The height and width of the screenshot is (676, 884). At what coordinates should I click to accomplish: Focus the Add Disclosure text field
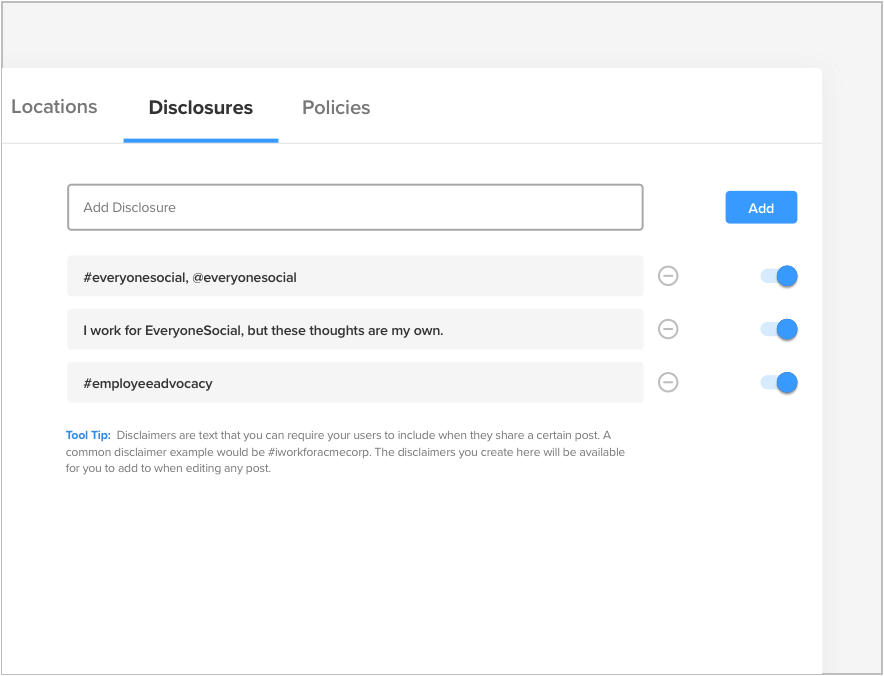pos(355,208)
